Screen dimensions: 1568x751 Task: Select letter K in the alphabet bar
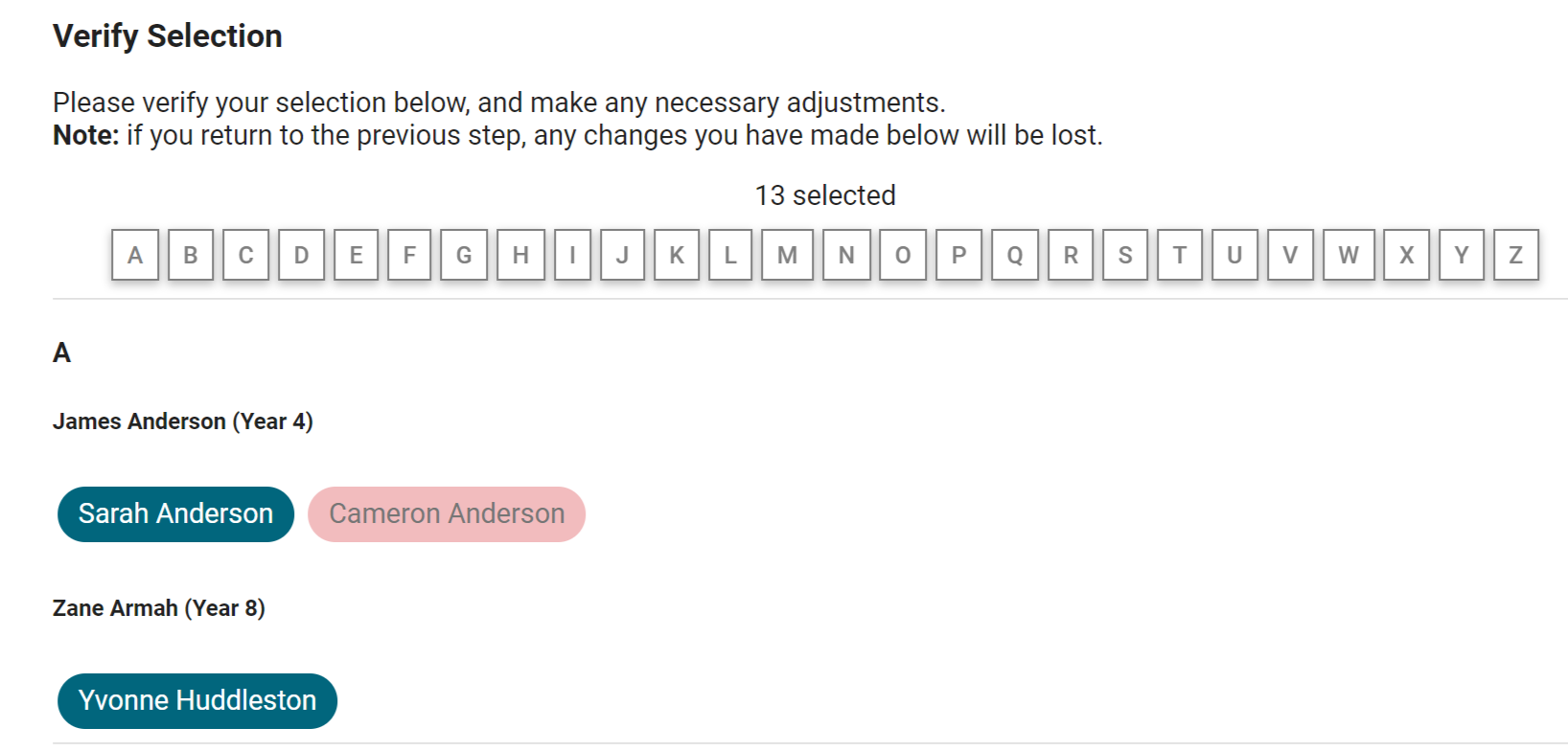pos(677,255)
